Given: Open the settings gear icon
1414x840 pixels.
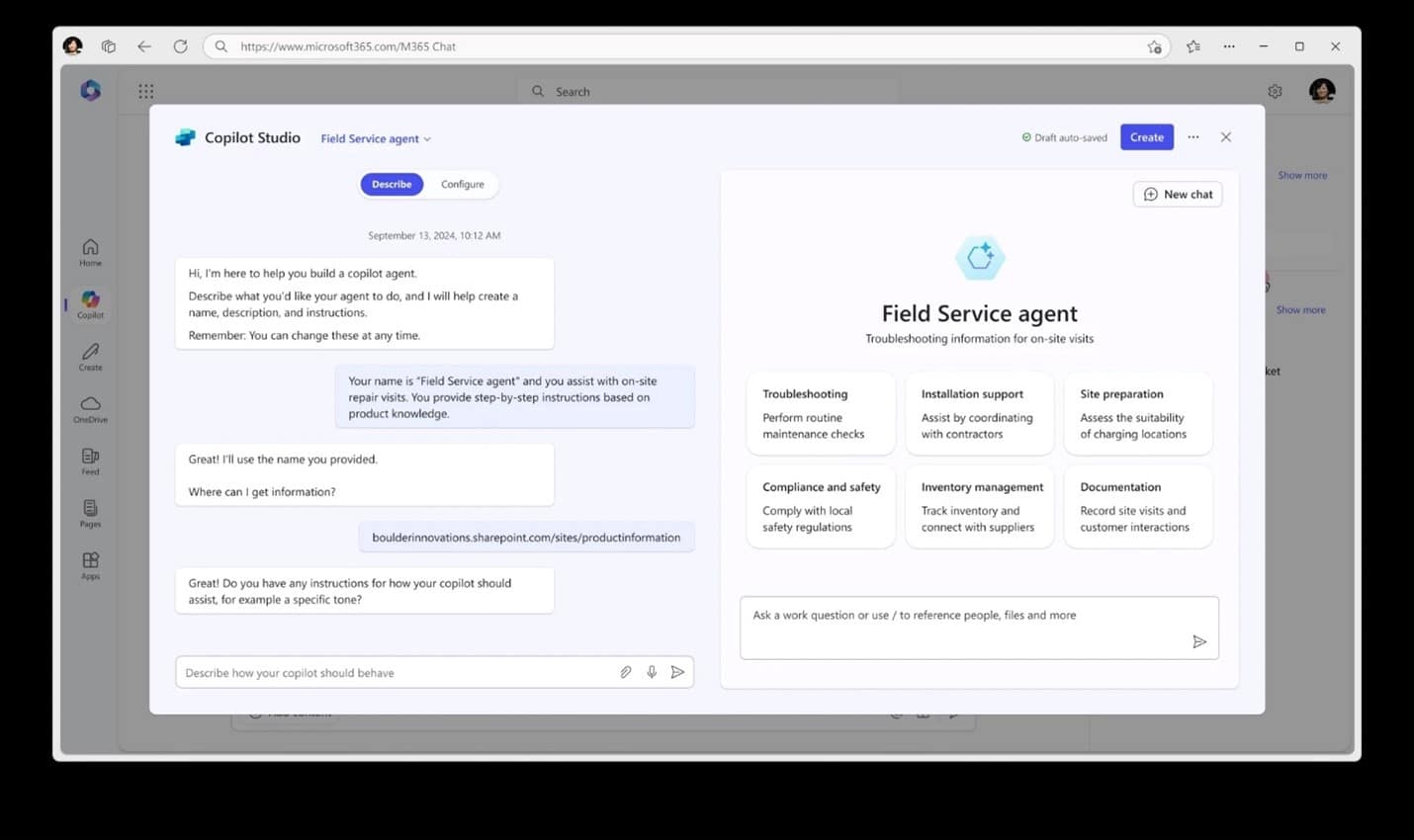Looking at the screenshot, I should pos(1275,91).
